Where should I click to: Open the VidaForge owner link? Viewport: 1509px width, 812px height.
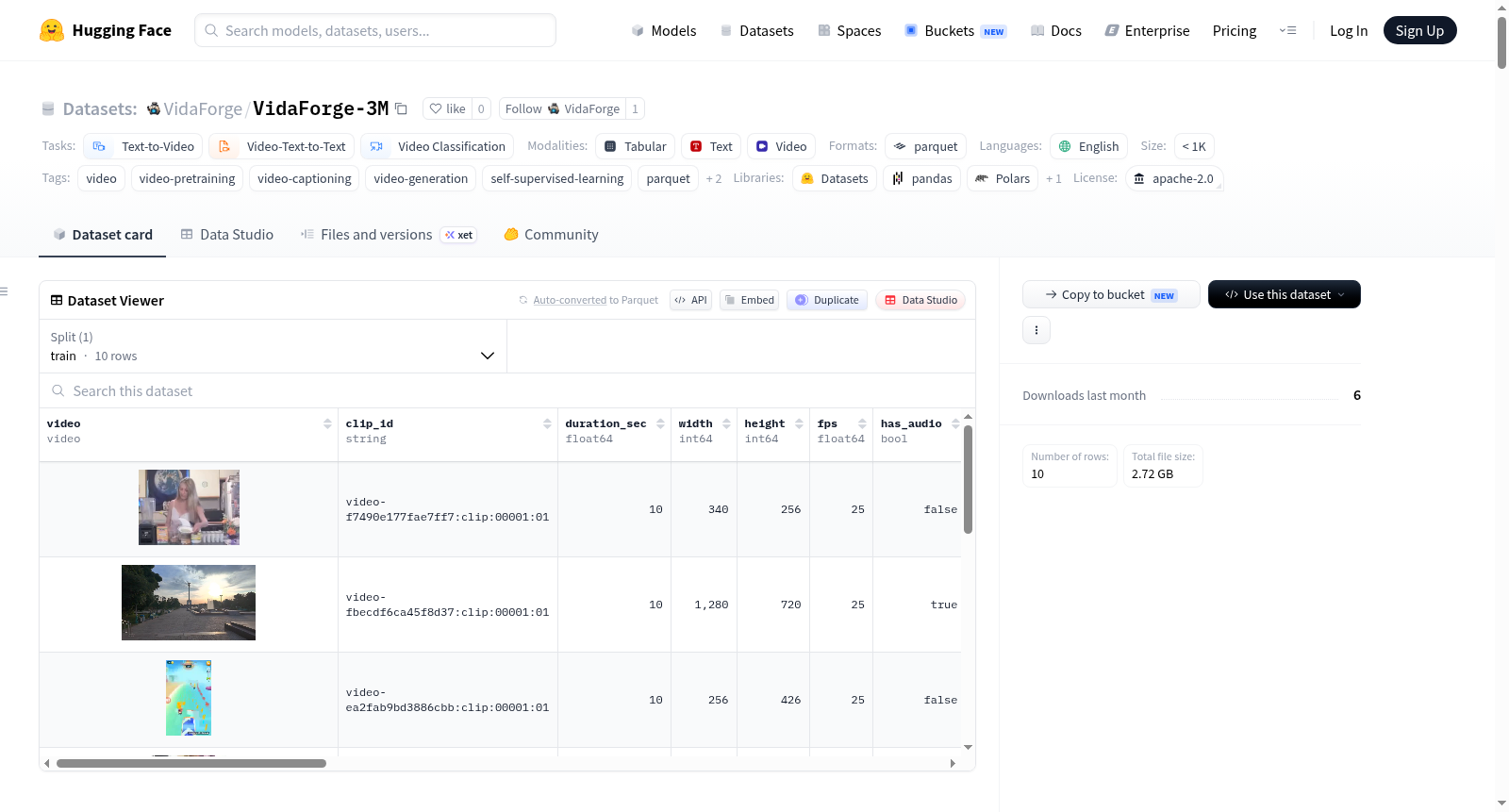[203, 108]
